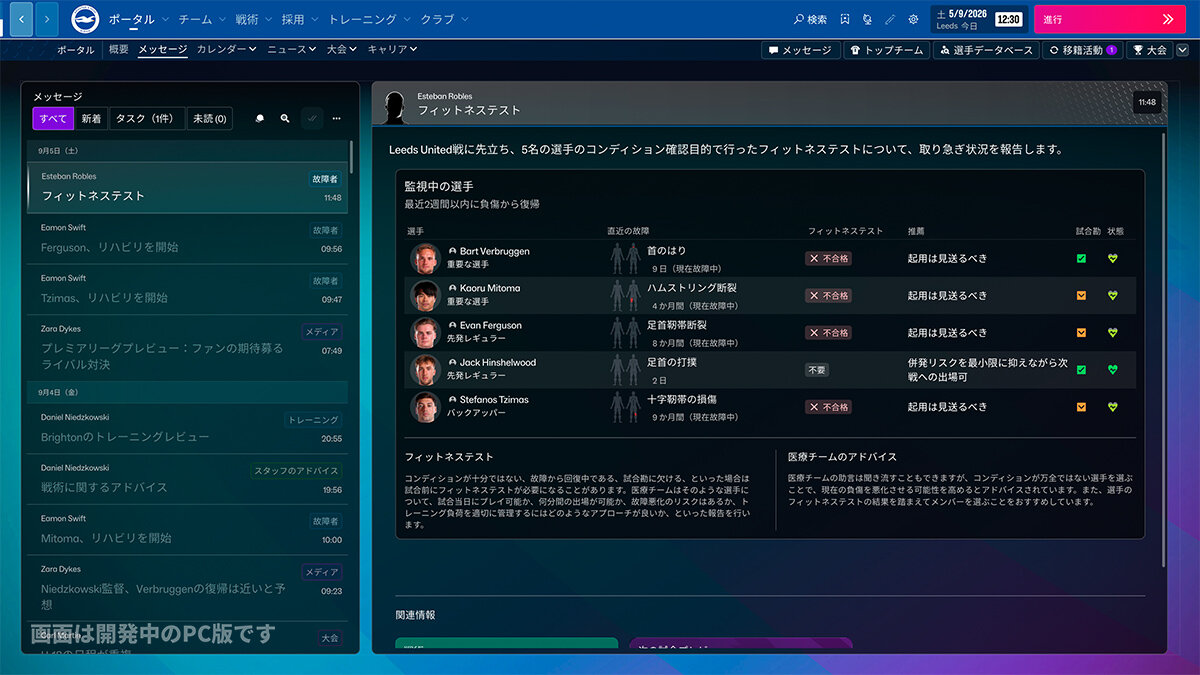Open the トップチーム shortcut button
The width and height of the screenshot is (1200, 675).
pyautogui.click(x=886, y=50)
